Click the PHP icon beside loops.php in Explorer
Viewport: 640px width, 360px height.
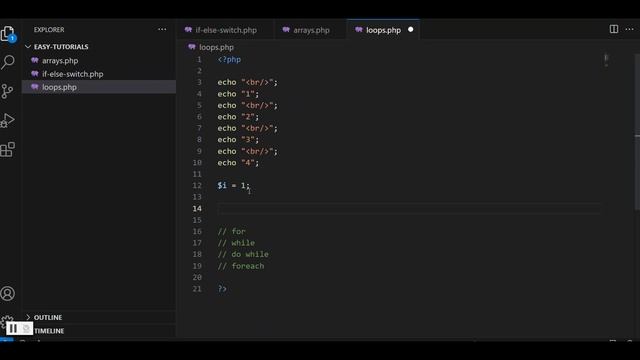click(35, 87)
